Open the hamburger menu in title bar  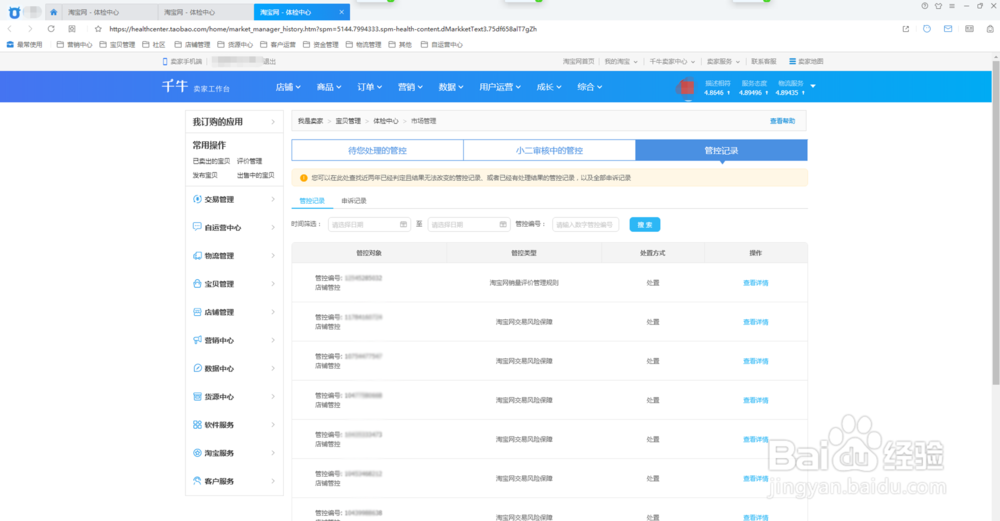[952, 6]
